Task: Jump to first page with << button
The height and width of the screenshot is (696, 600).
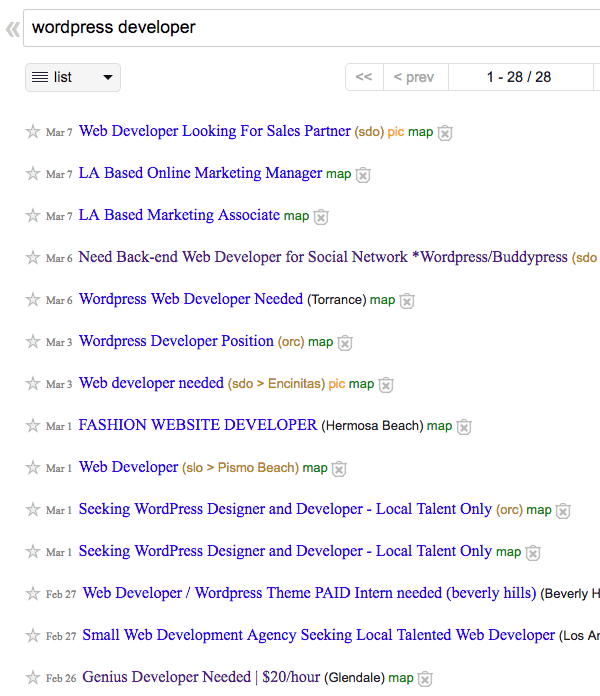Action: pos(364,77)
